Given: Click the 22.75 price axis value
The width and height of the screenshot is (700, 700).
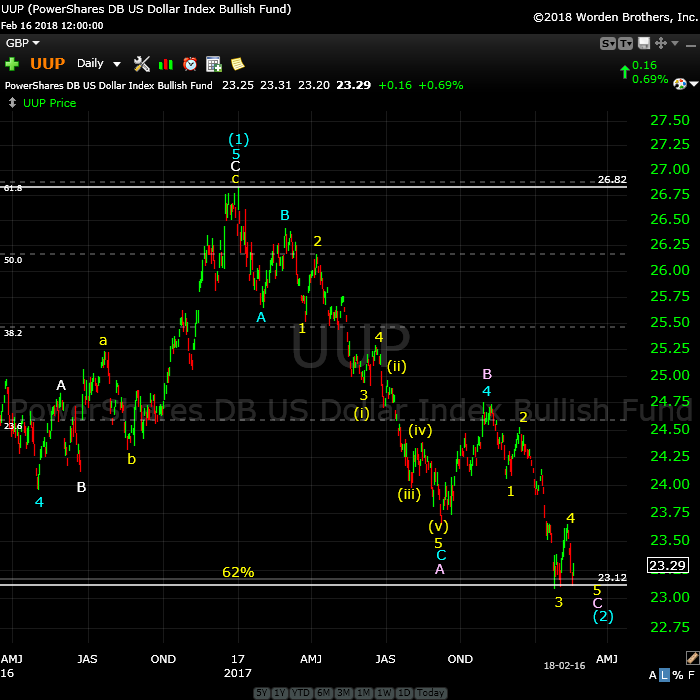Looking at the screenshot, I should pyautogui.click(x=670, y=627).
